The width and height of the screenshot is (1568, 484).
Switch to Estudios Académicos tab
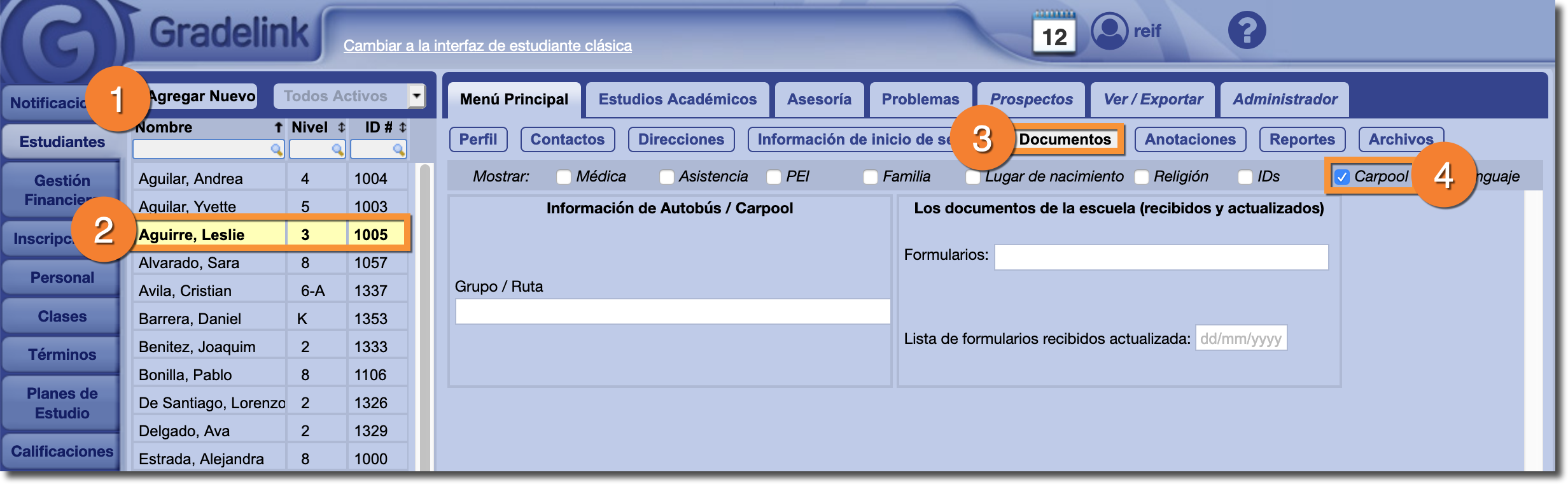click(x=677, y=99)
